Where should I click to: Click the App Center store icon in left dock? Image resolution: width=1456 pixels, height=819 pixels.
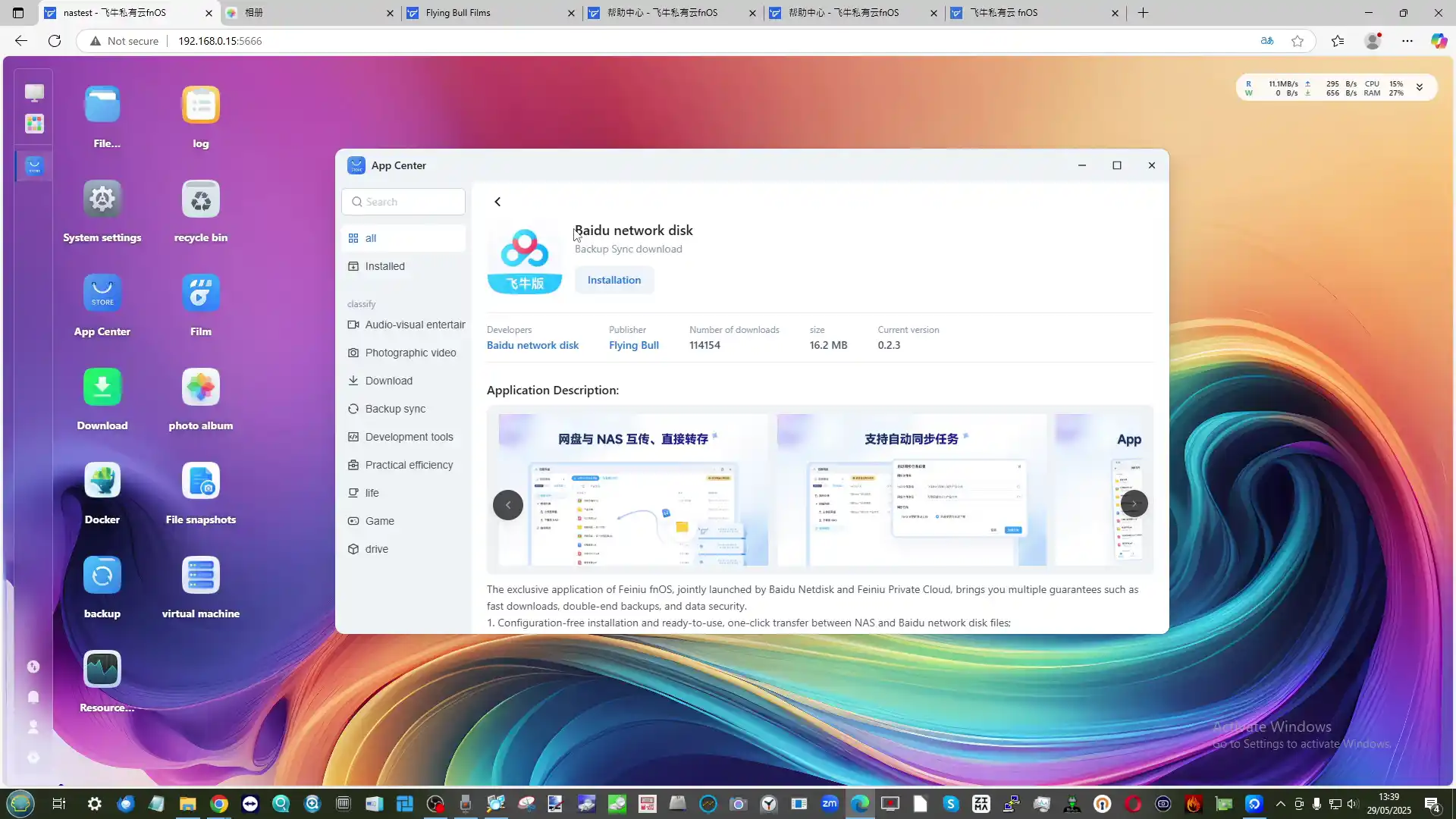(34, 165)
